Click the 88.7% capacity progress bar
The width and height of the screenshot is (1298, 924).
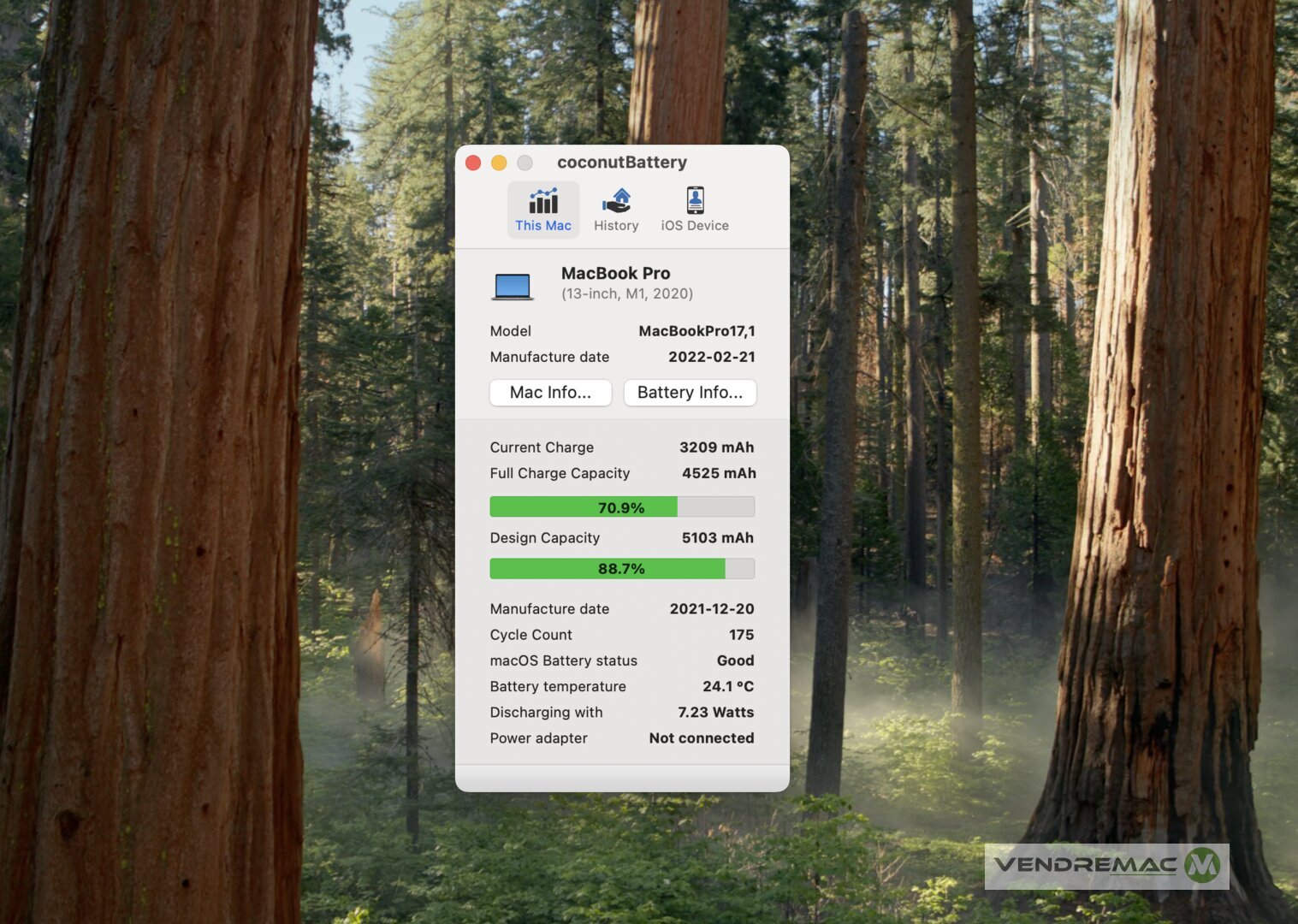tap(622, 568)
